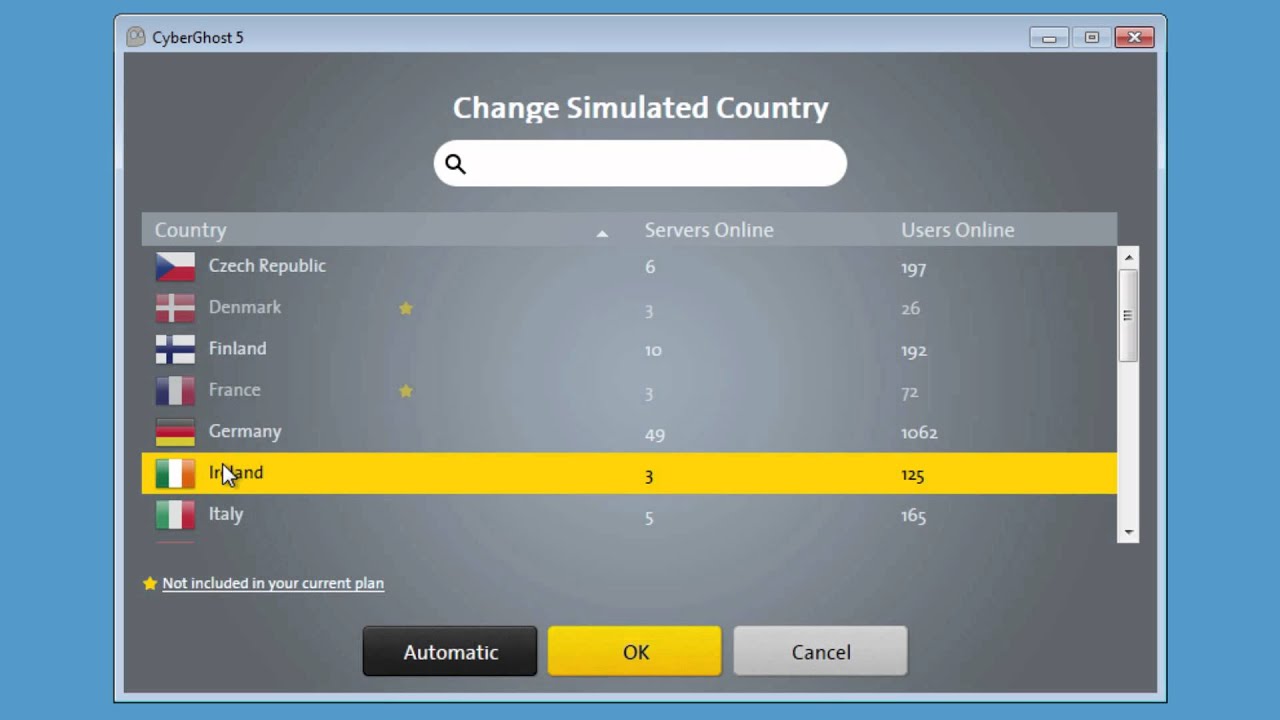Choose the Automatic button
Viewport: 1280px width, 720px height.
point(450,652)
